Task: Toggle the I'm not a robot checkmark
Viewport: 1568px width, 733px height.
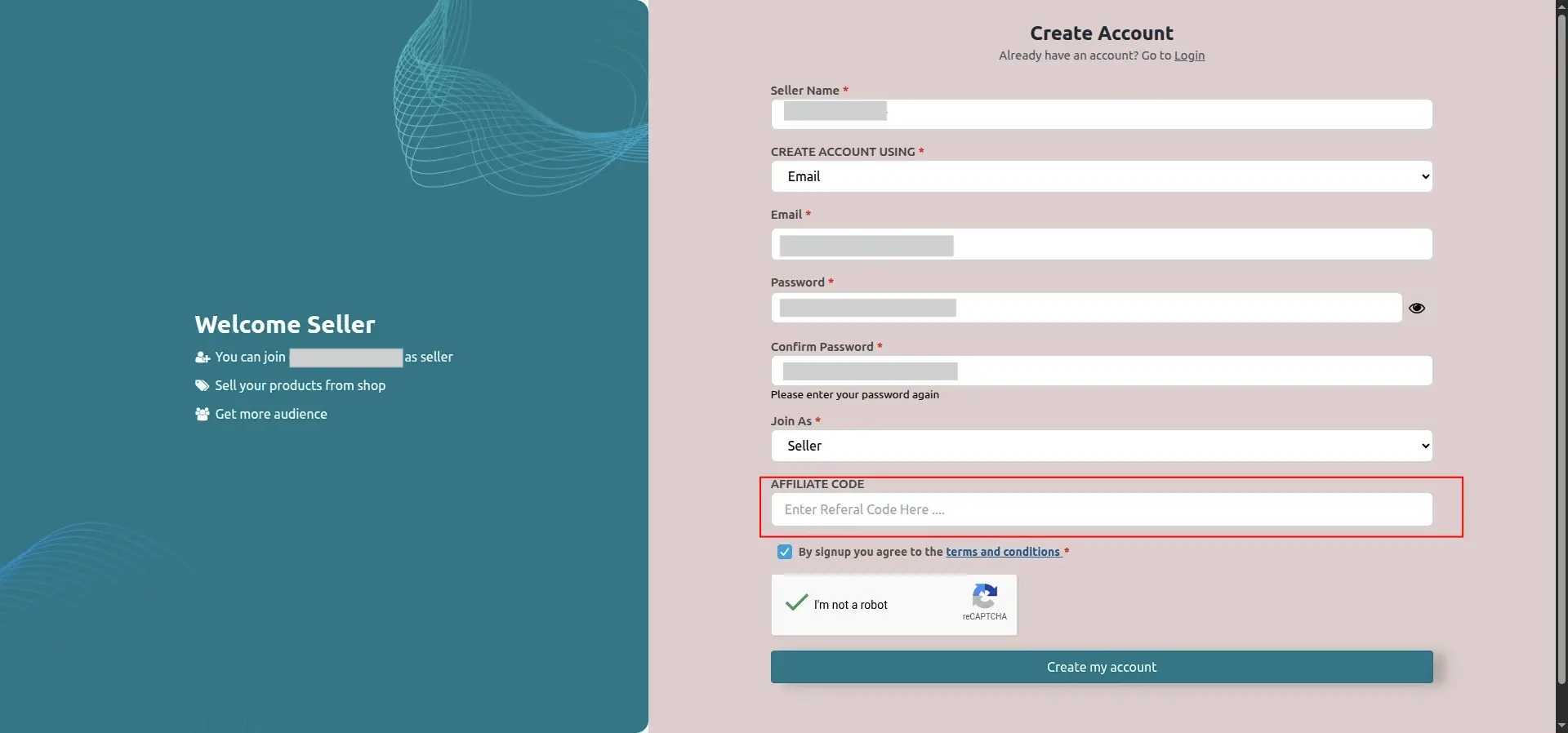Action: coord(796,603)
